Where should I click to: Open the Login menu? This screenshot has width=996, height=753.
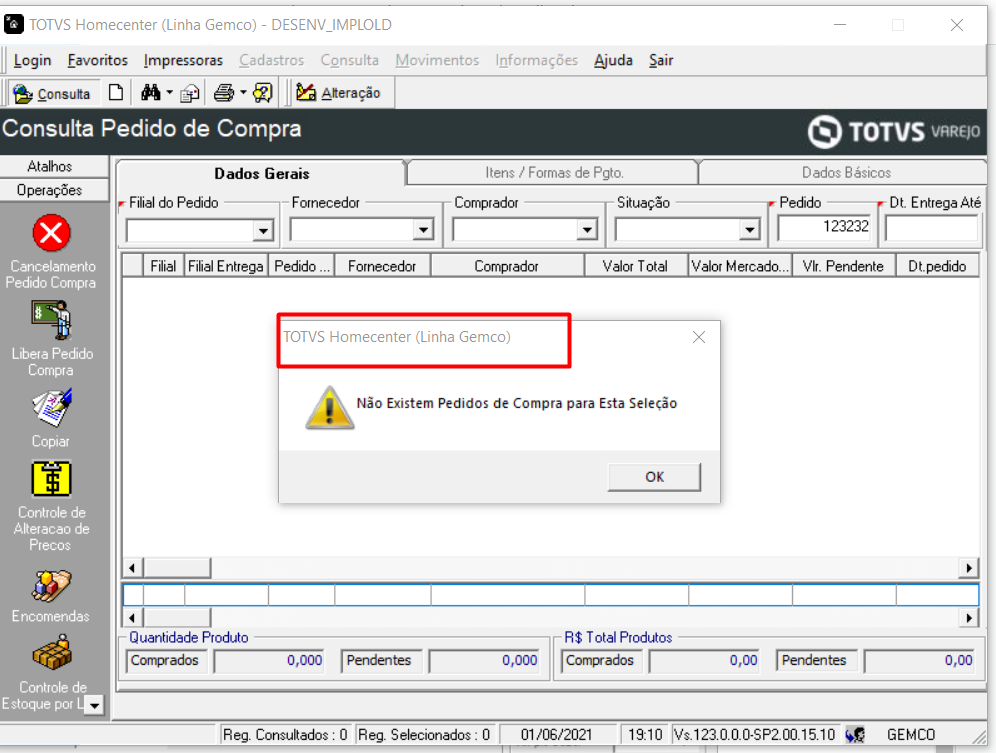point(32,60)
